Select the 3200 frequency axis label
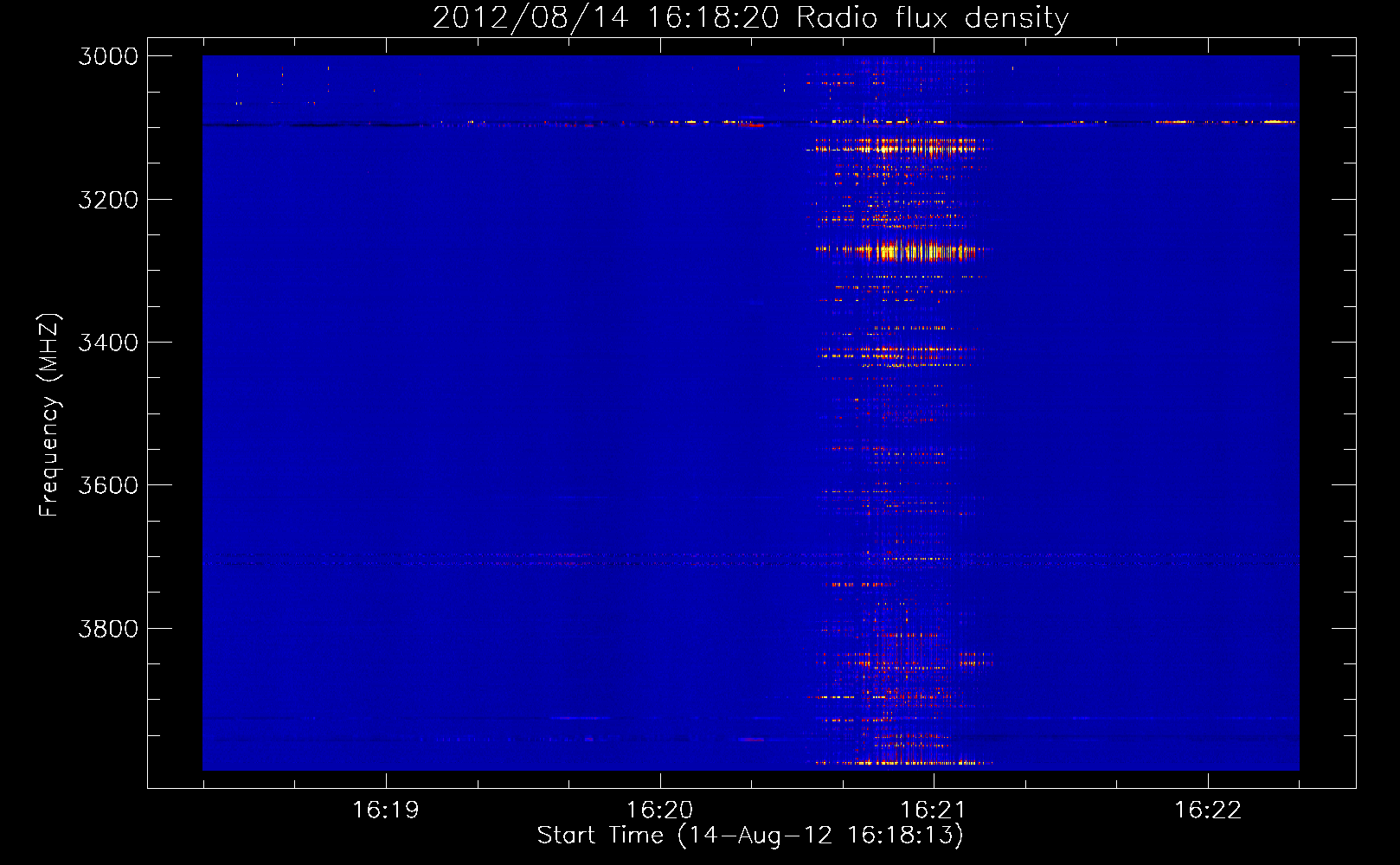Screen dimensions: 1400x865 point(108,199)
